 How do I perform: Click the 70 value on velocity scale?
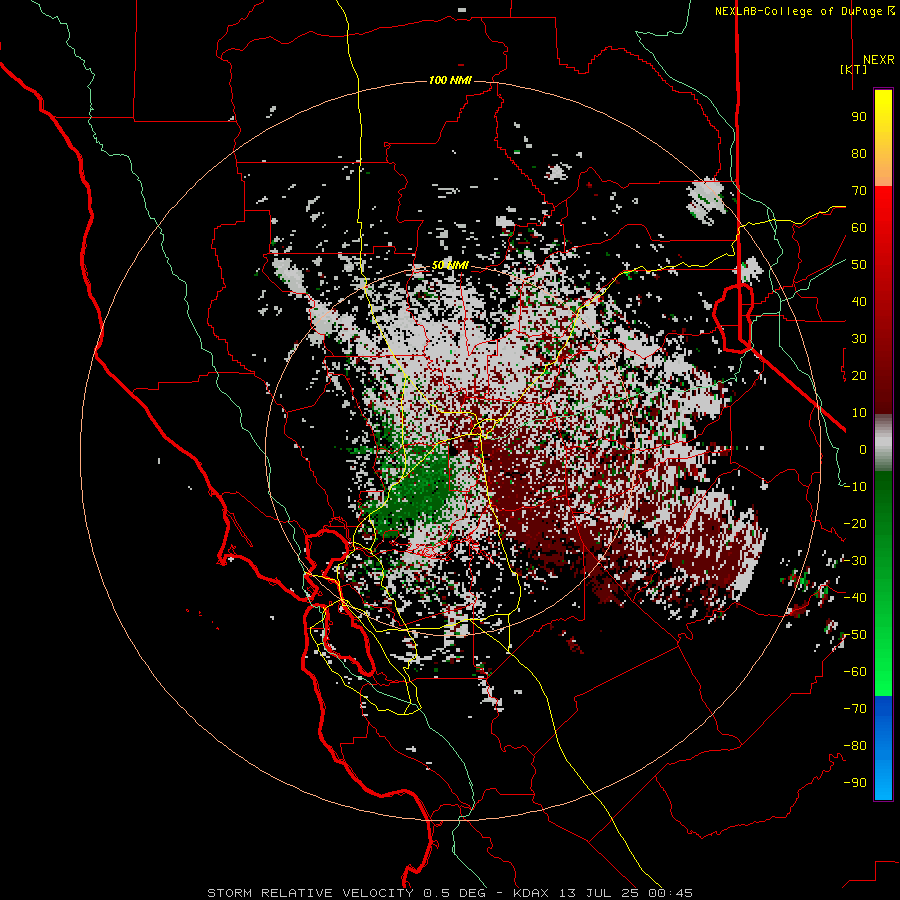pyautogui.click(x=859, y=191)
